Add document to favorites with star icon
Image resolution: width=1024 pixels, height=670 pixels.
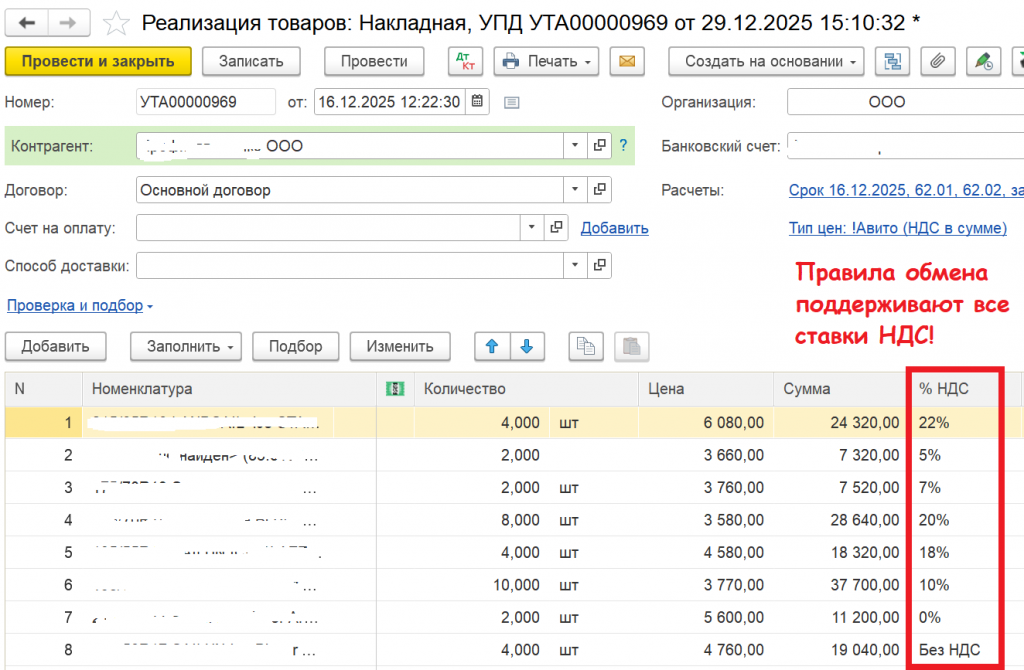pos(116,24)
